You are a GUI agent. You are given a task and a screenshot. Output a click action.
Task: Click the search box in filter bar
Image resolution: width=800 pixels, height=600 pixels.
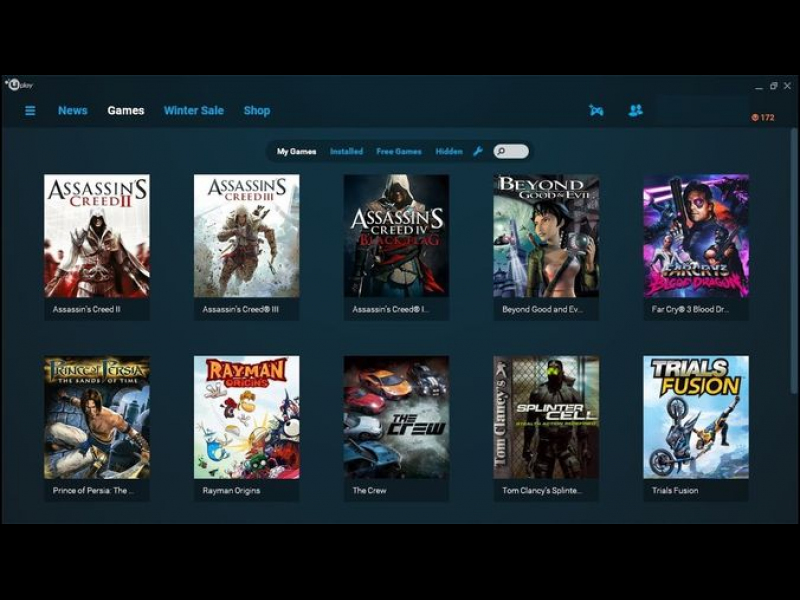(511, 152)
